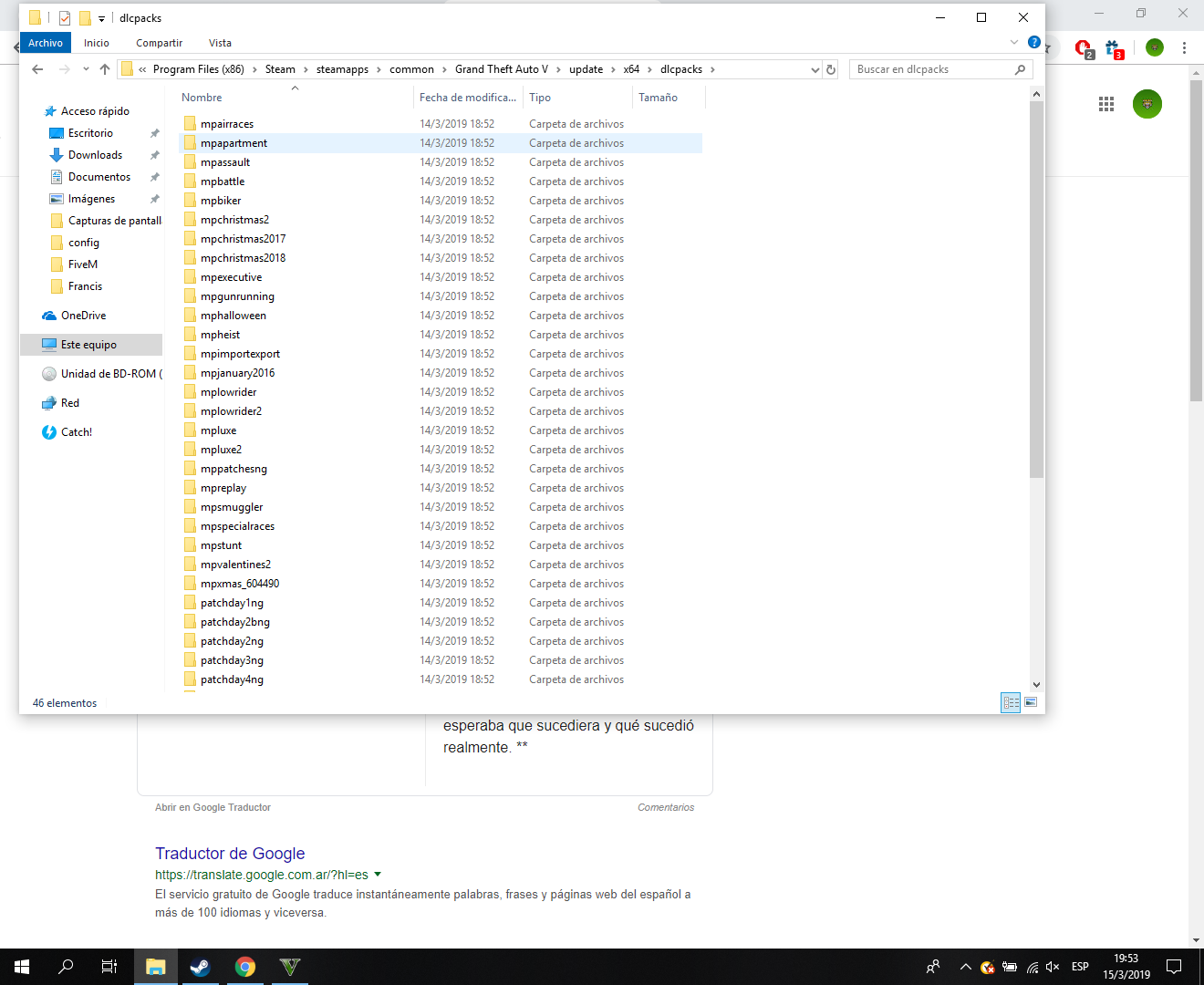This screenshot has width=1204, height=985.
Task: Refresh the dlcpacks folder view
Action: click(x=831, y=69)
